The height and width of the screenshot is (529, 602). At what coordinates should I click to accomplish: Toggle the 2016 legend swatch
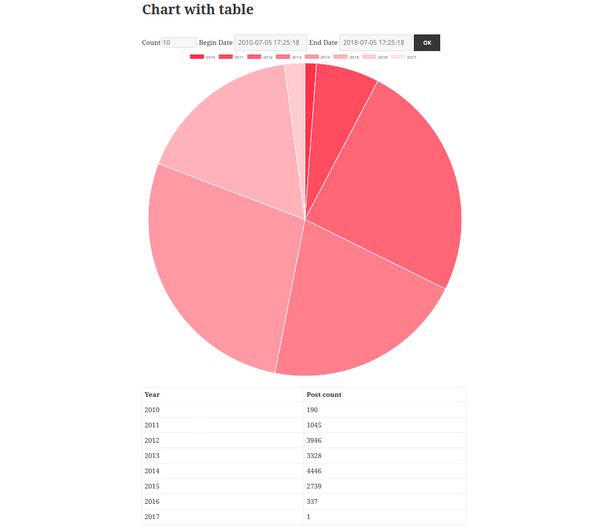pyautogui.click(x=369, y=57)
